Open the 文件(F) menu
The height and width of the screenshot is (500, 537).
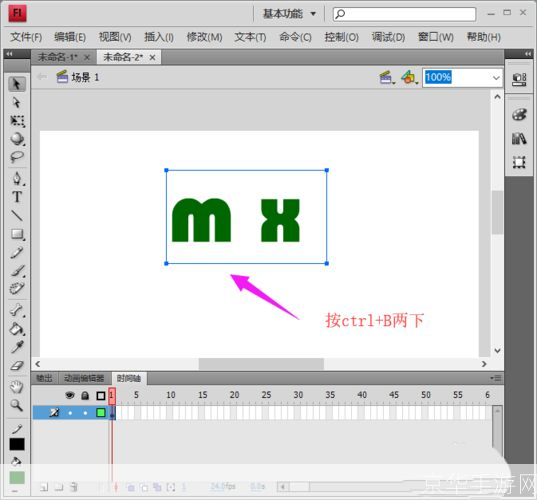tap(26, 37)
